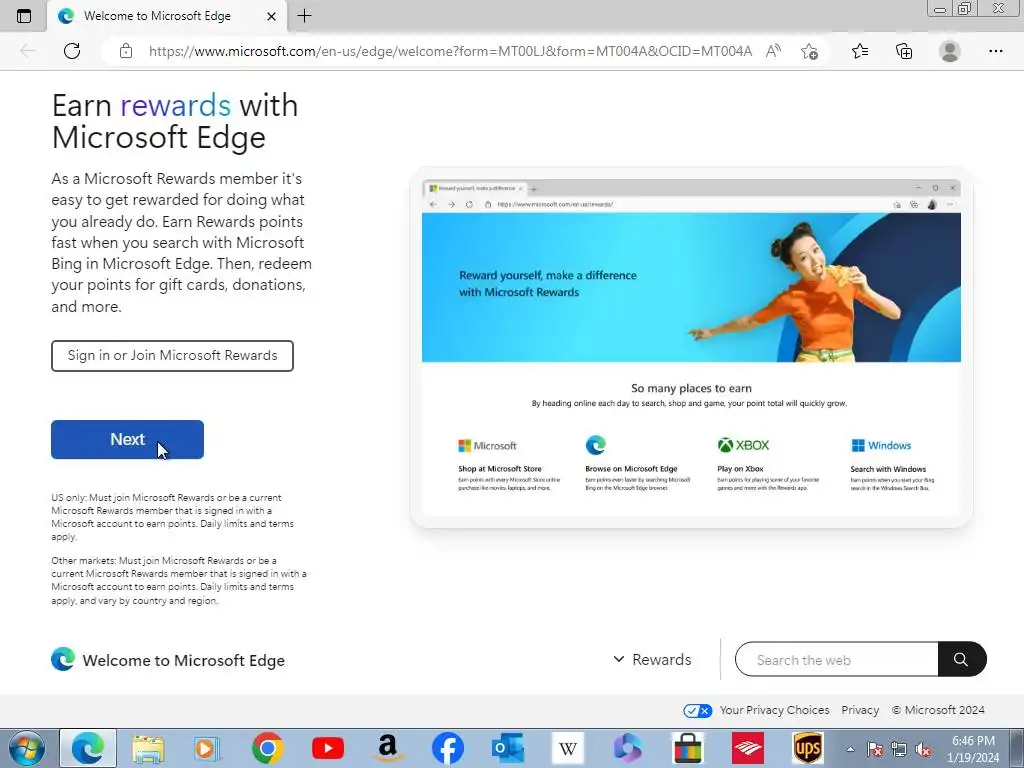Viewport: 1024px width, 768px height.
Task: Open Amazon taskbar shortcut
Action: point(388,748)
